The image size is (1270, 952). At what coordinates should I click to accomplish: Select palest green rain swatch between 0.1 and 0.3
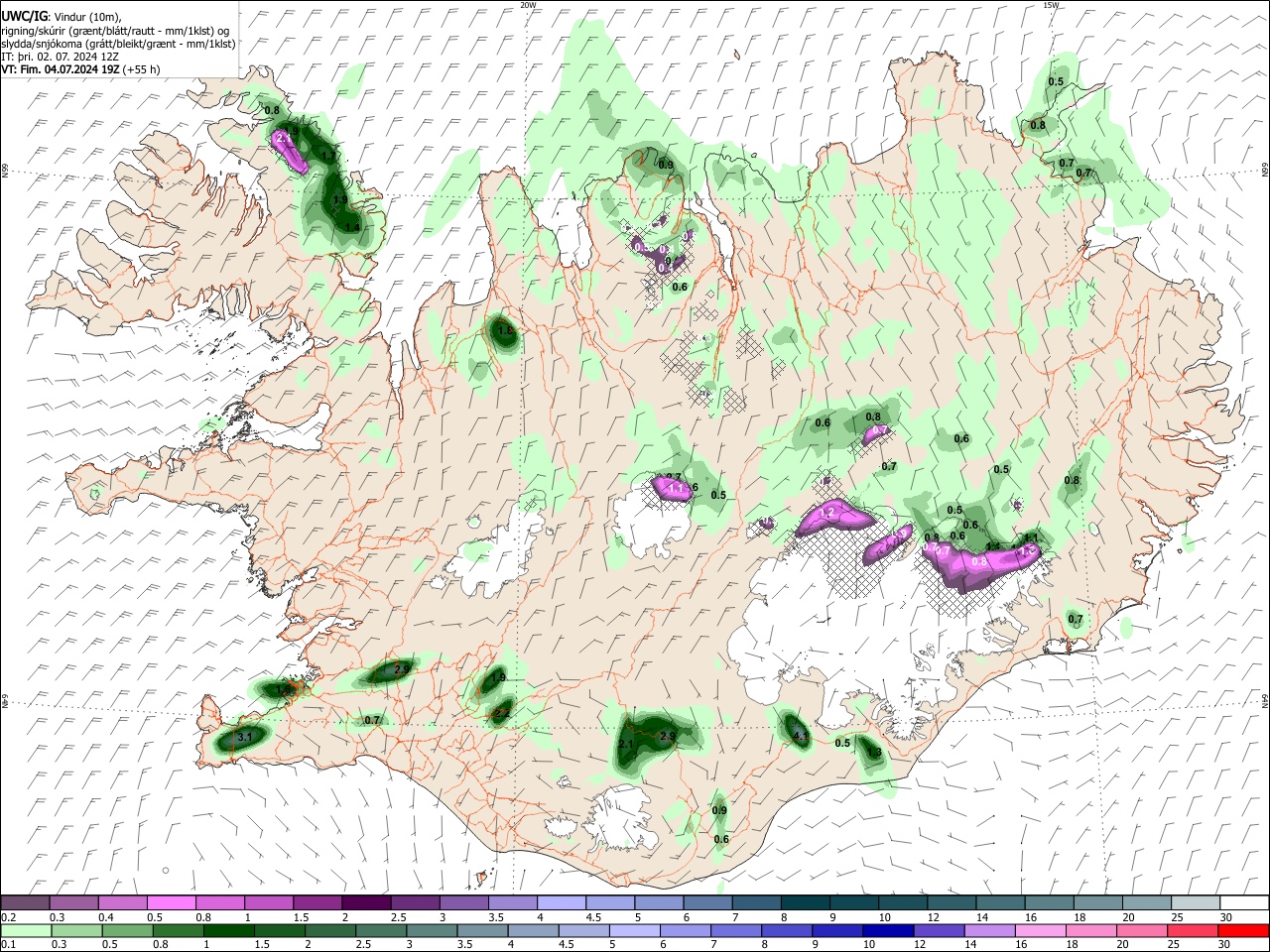pyautogui.click(x=26, y=930)
